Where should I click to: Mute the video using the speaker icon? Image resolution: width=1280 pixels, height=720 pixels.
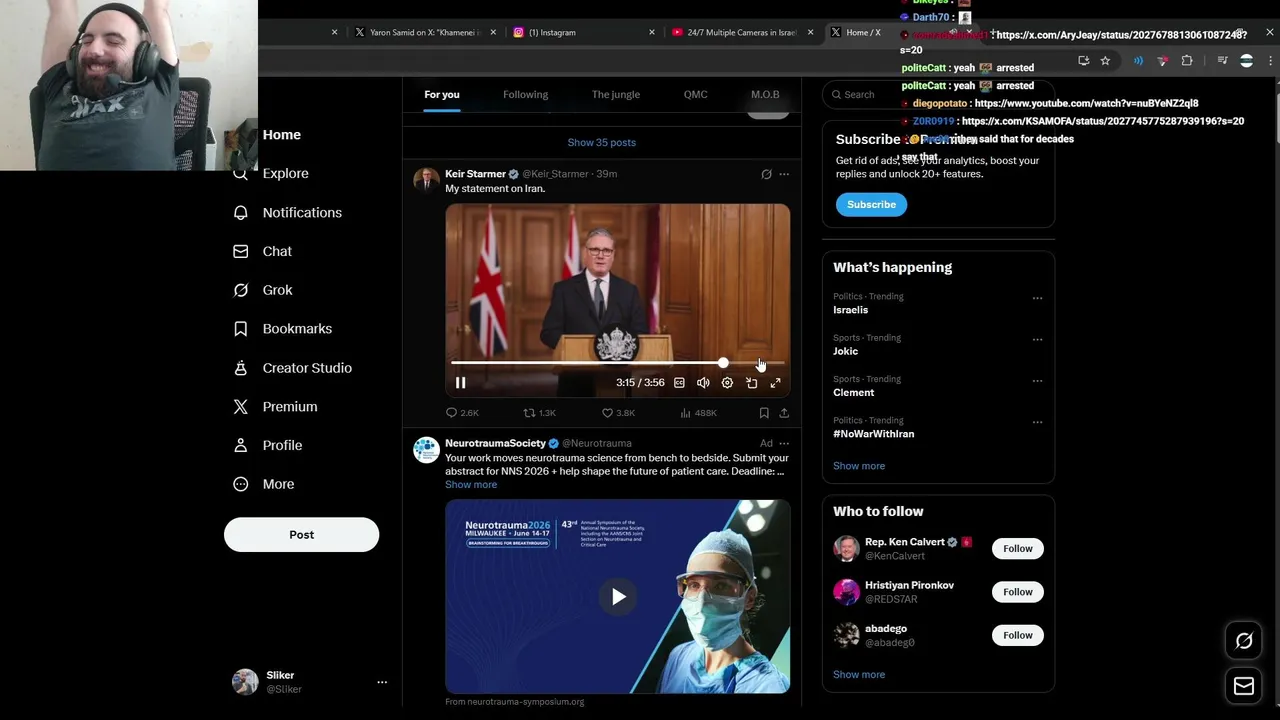[x=703, y=383]
